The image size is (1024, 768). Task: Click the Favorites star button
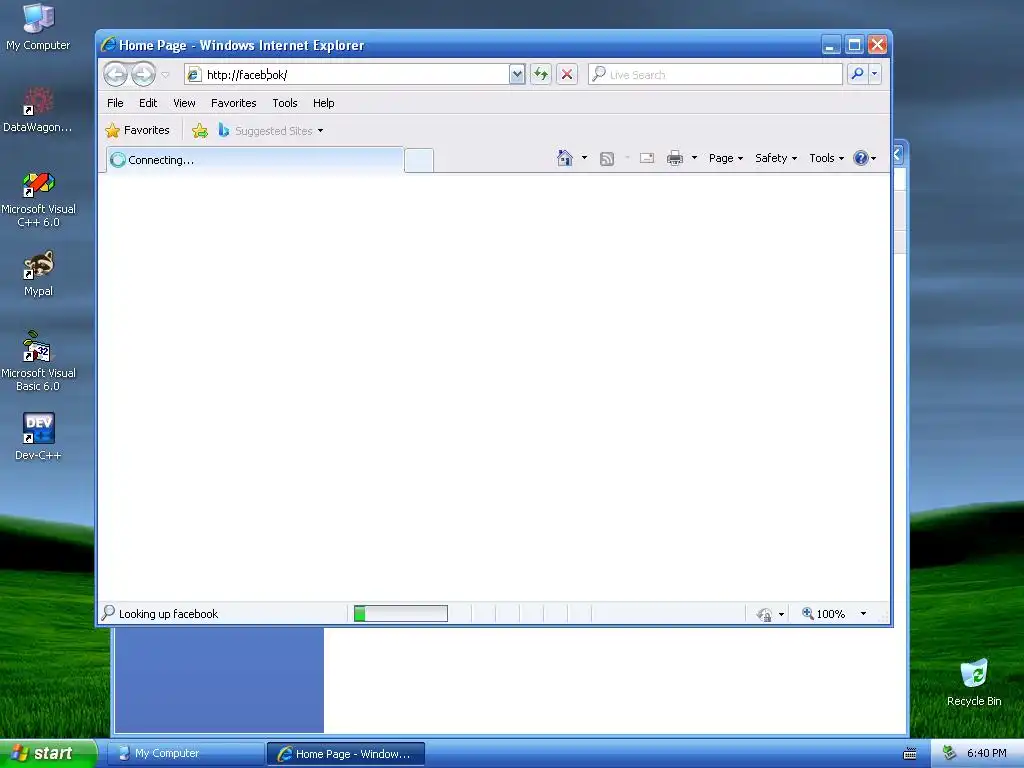click(x=138, y=131)
